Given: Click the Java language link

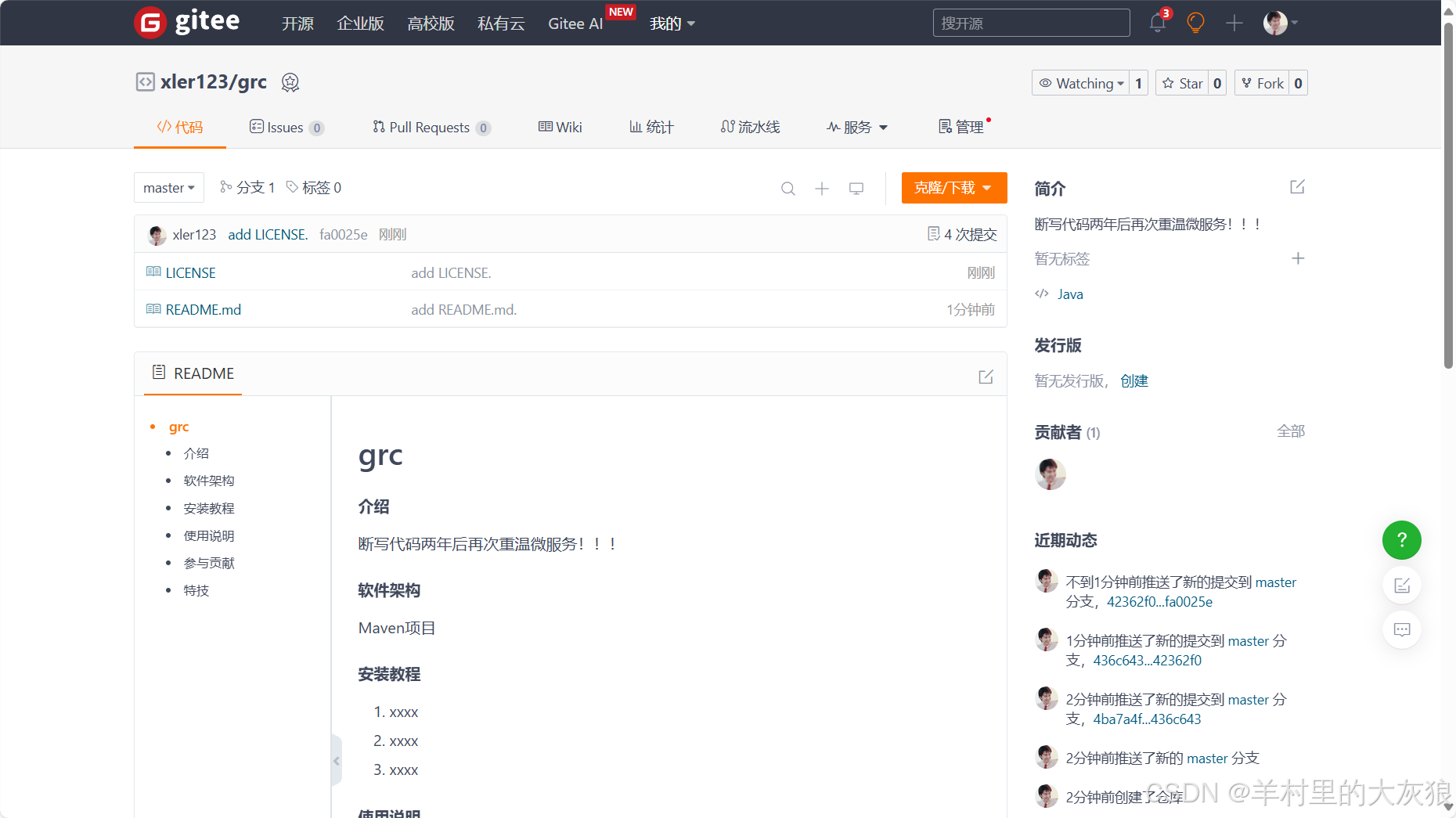Looking at the screenshot, I should [1070, 294].
